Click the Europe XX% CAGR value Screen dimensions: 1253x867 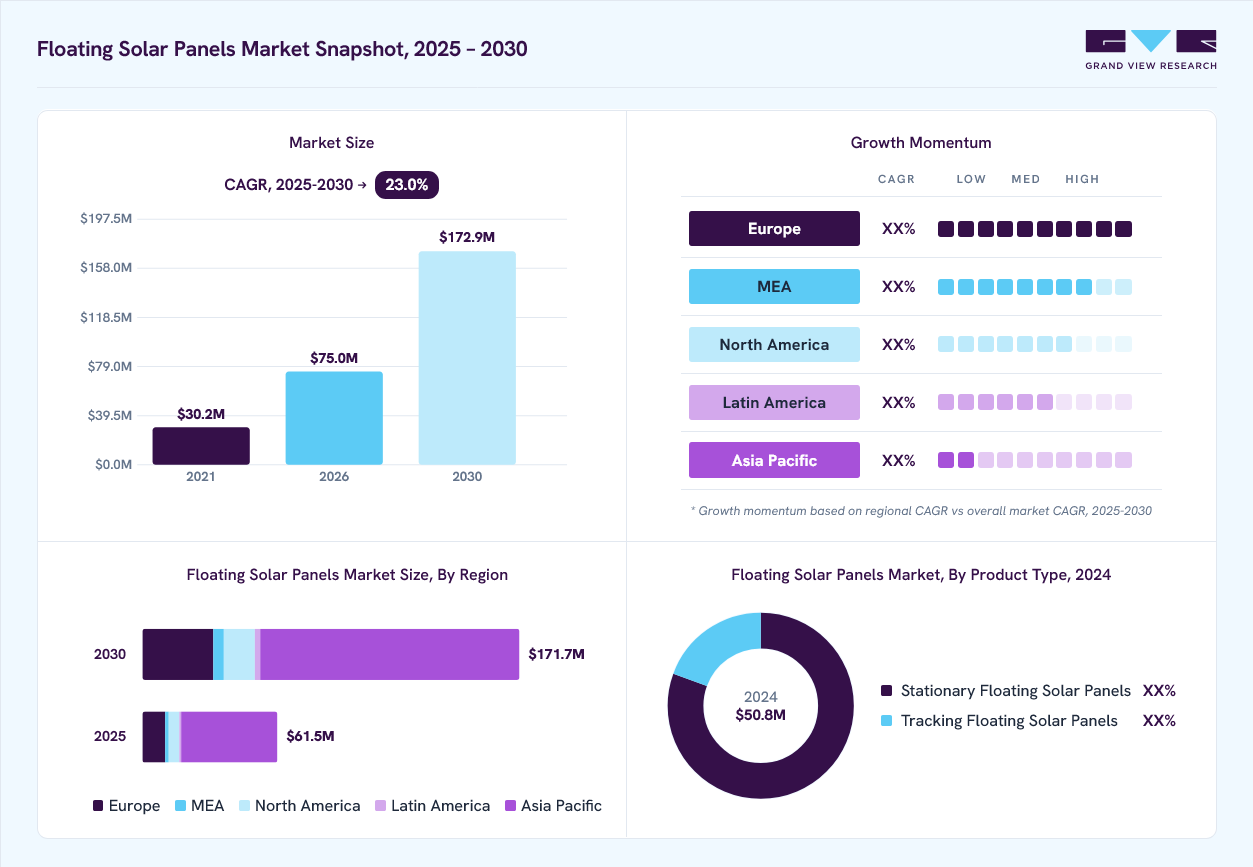(x=898, y=229)
